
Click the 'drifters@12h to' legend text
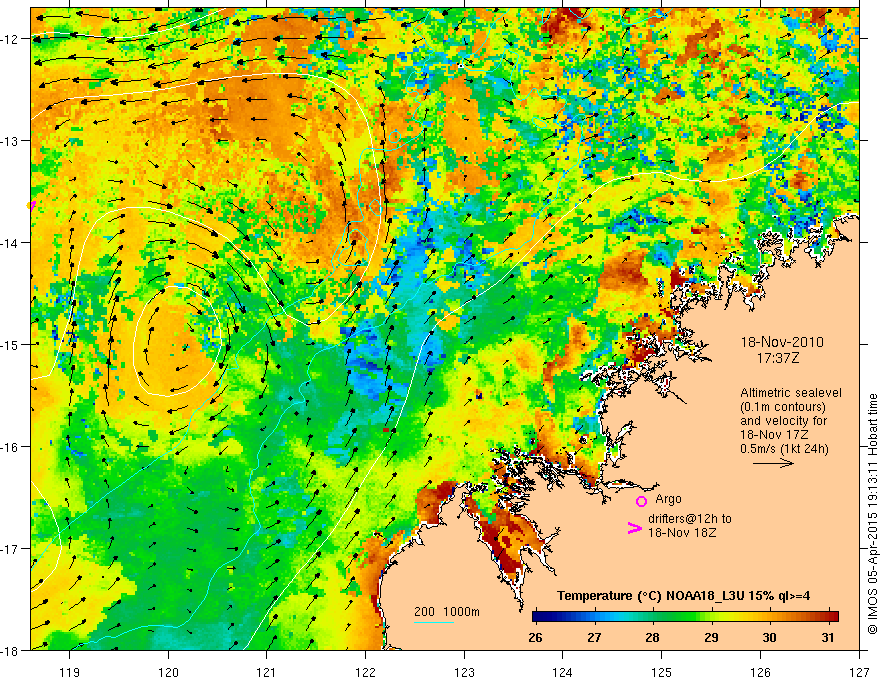tap(690, 519)
